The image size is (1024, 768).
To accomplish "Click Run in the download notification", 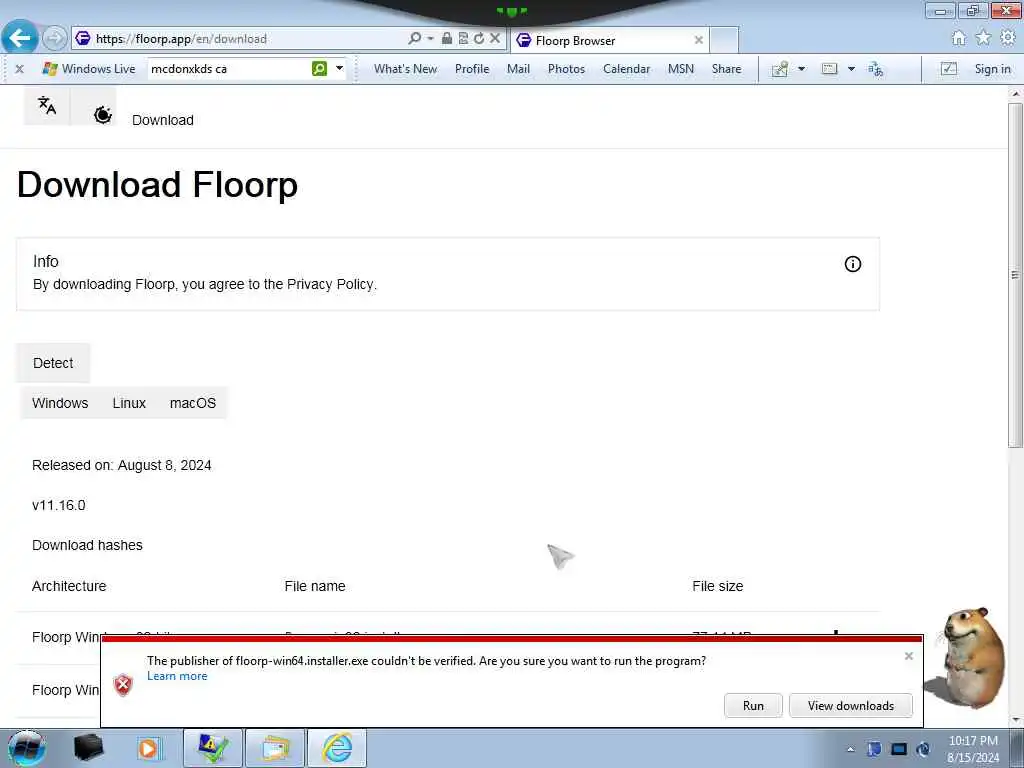I will 753,706.
